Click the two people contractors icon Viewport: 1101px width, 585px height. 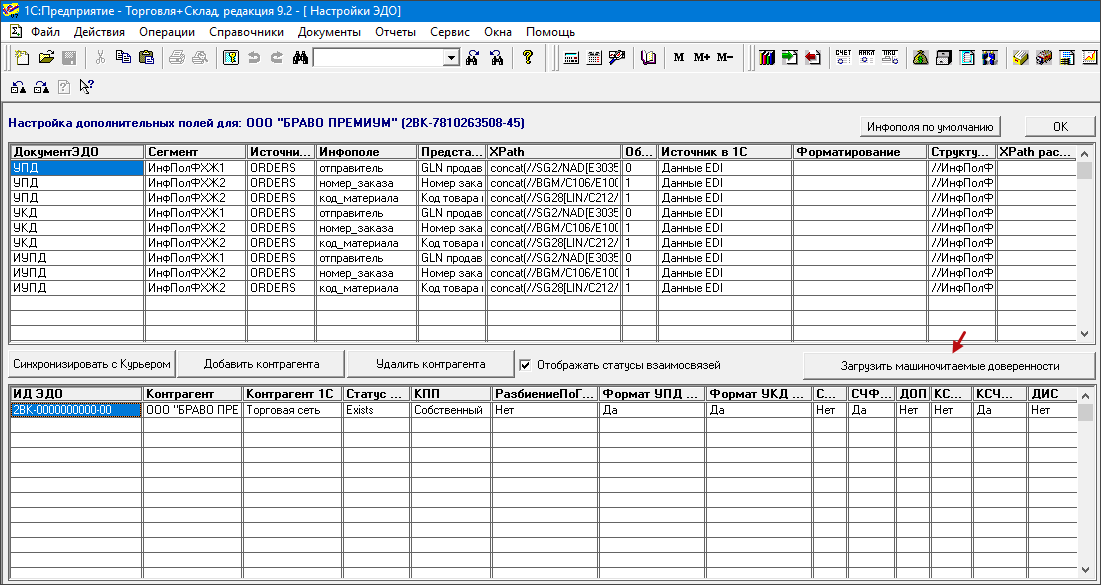pos(991,58)
